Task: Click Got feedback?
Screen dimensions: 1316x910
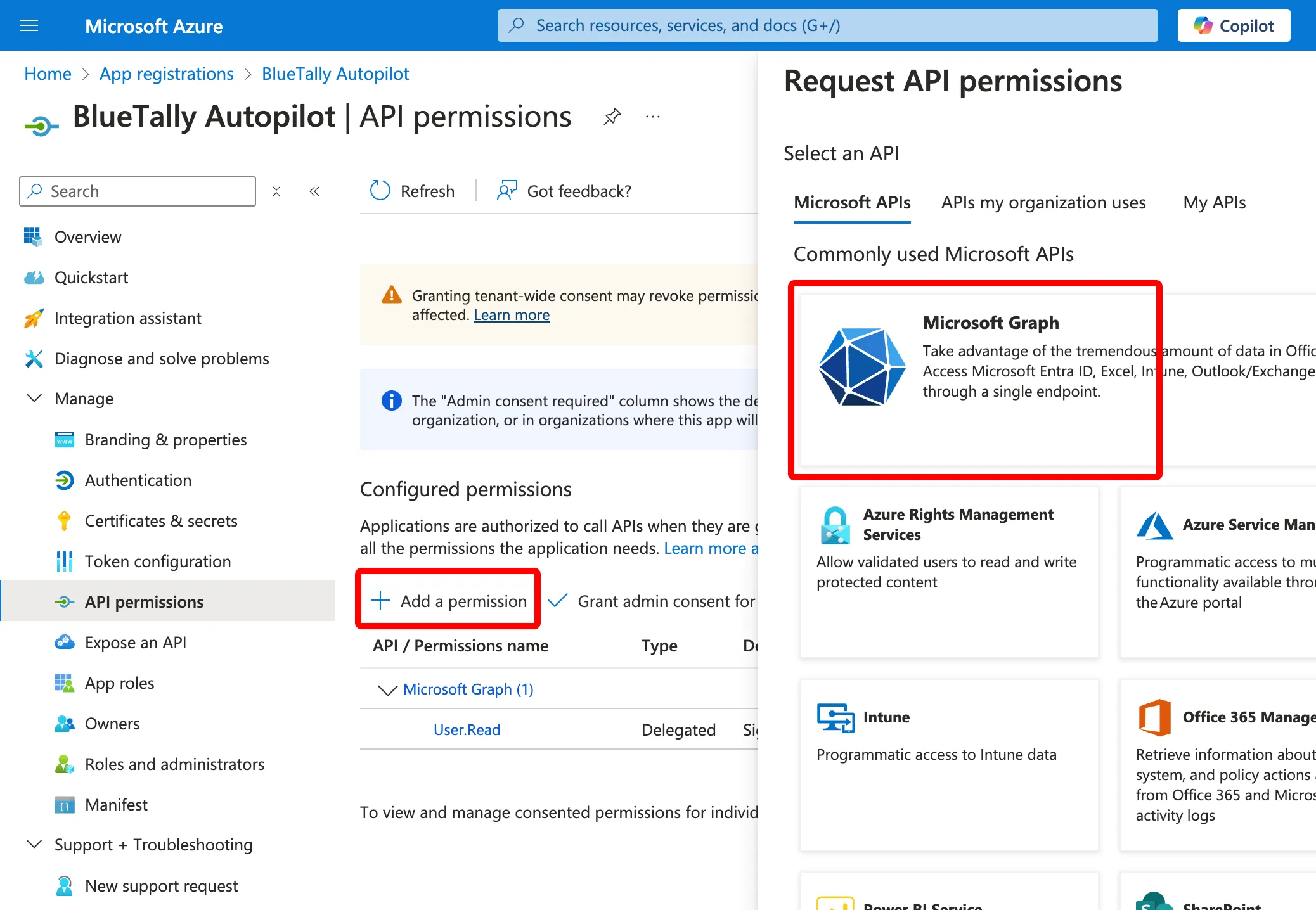Action: point(564,191)
